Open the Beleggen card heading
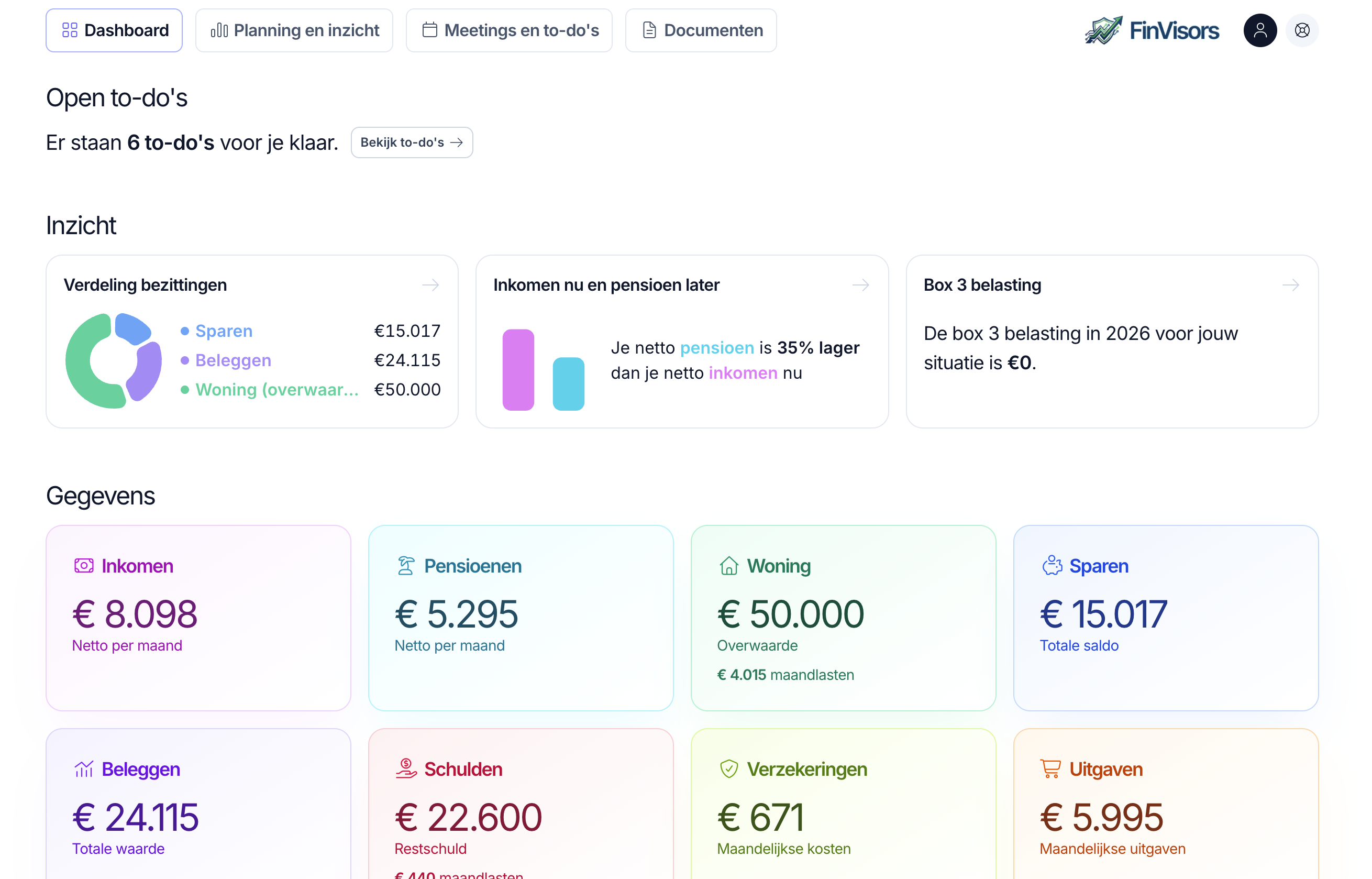The width and height of the screenshot is (1372, 879). tap(141, 769)
